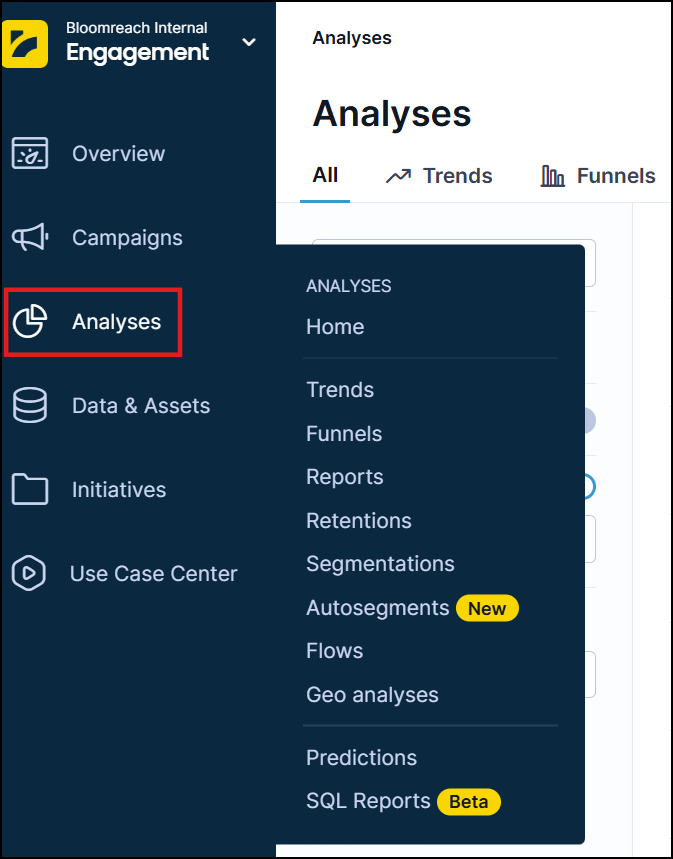Screen dimensions: 673x859
Task: Open Retentions from the flyout menu
Action: point(359,520)
